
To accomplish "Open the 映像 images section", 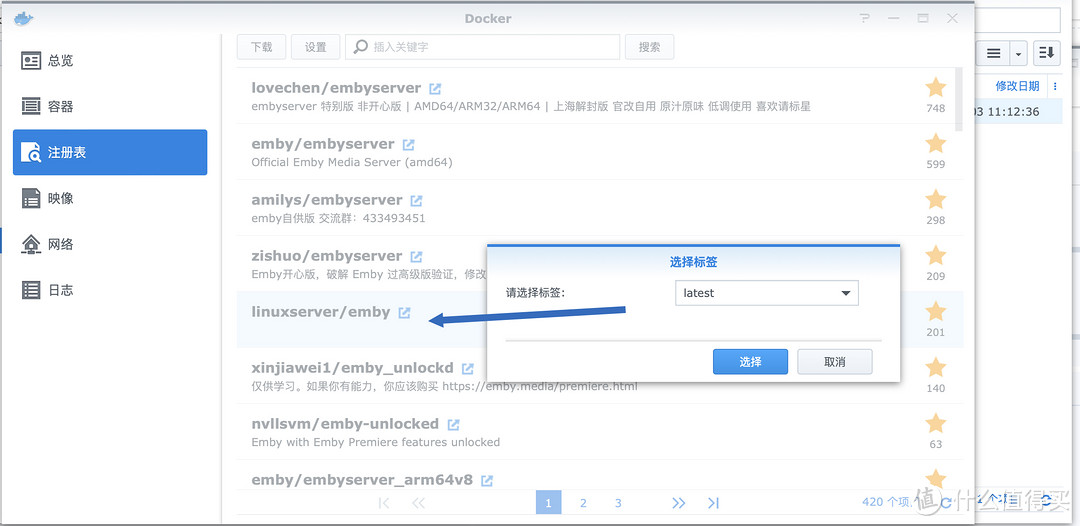I will [x=110, y=198].
